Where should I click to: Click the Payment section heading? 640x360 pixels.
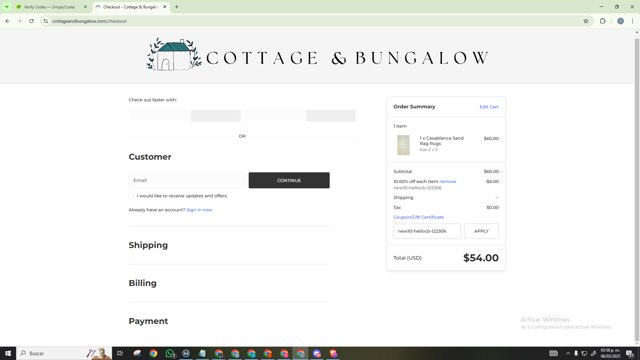coord(148,321)
